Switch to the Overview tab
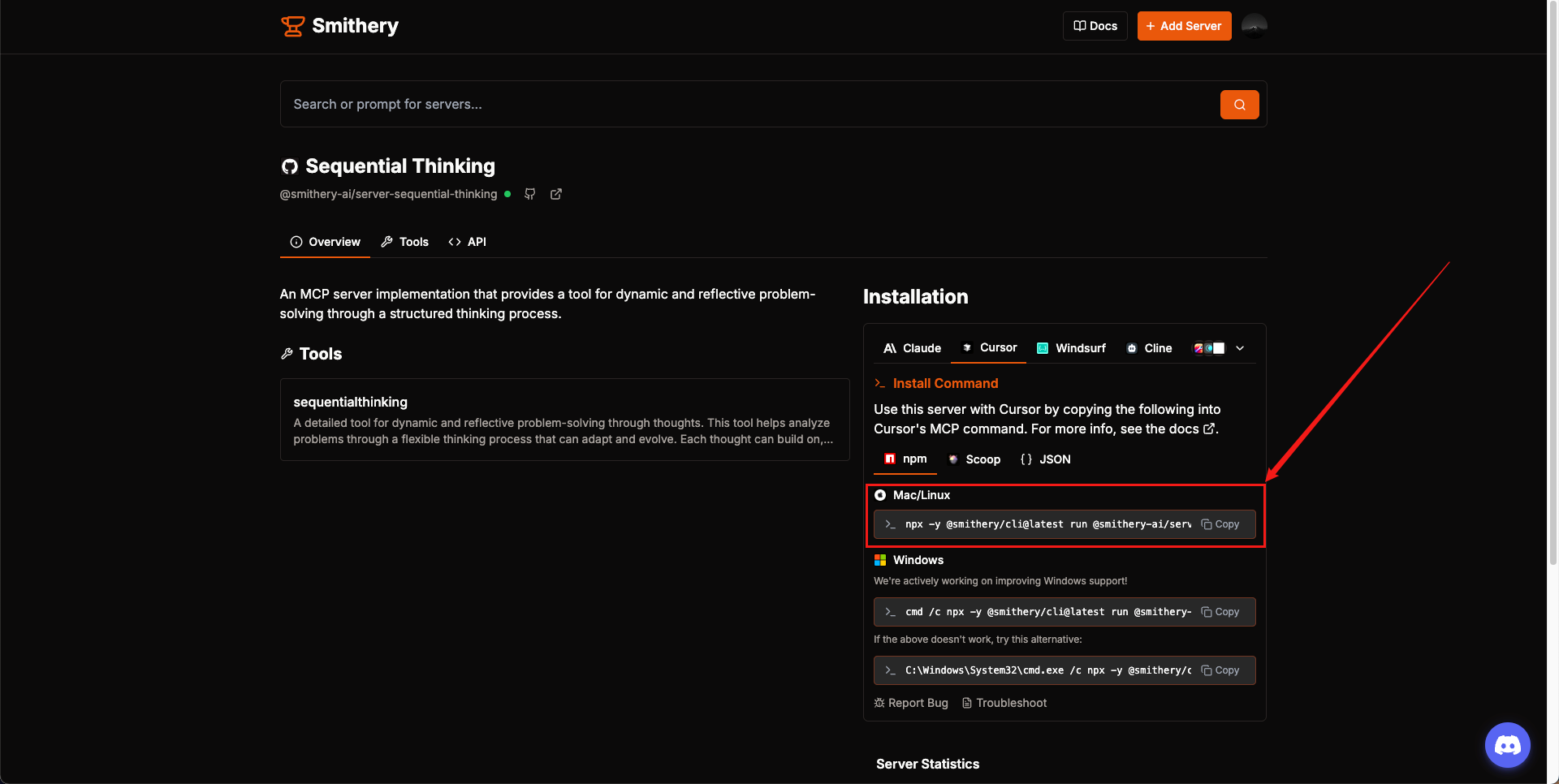Viewport: 1559px width, 784px height. 325,242
